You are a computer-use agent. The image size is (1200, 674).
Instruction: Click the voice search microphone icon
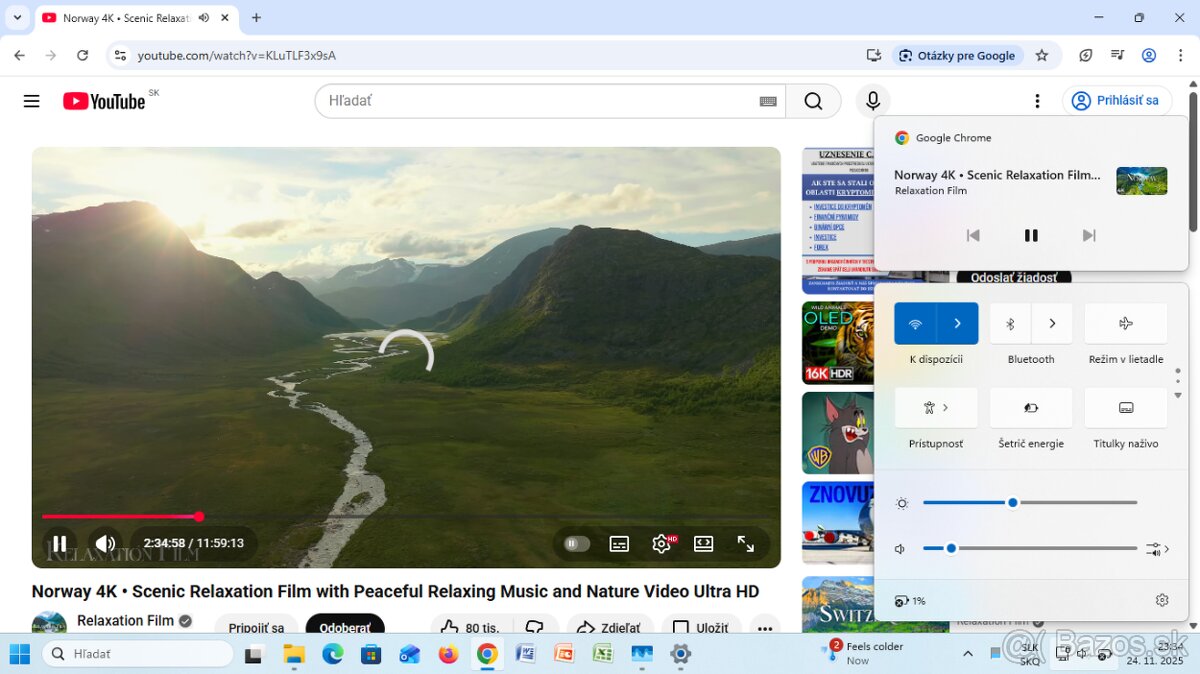873,101
